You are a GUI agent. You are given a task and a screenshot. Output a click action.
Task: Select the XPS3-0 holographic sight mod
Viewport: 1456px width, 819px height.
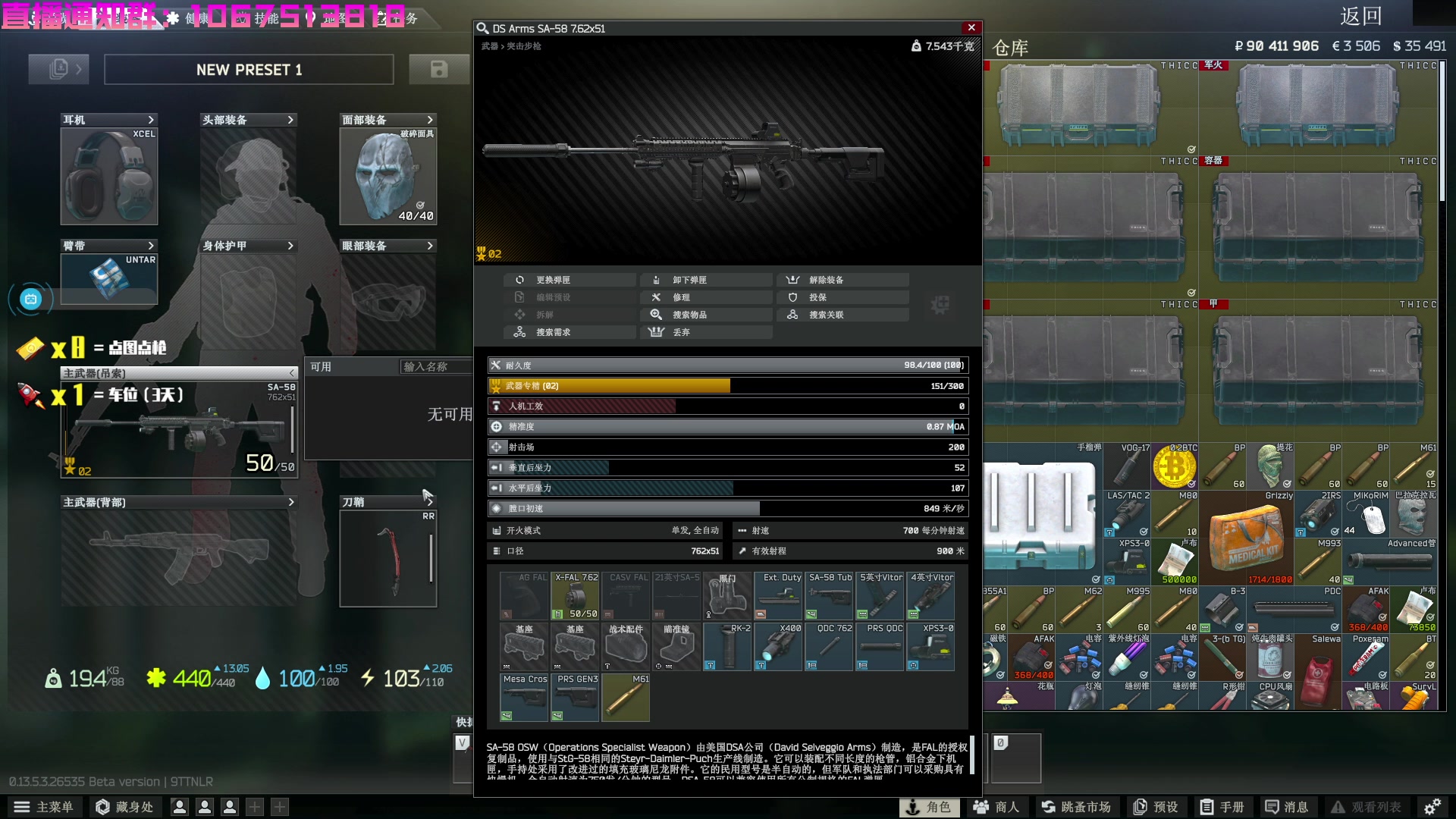coord(930,646)
